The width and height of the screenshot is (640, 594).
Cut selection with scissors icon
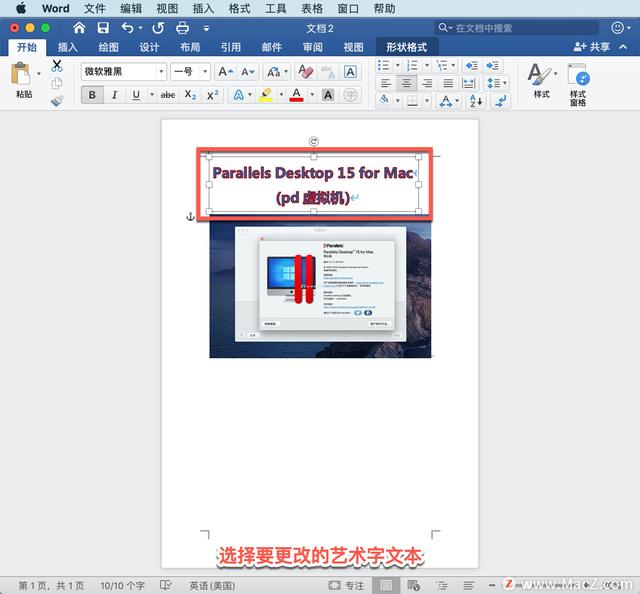pyautogui.click(x=57, y=66)
